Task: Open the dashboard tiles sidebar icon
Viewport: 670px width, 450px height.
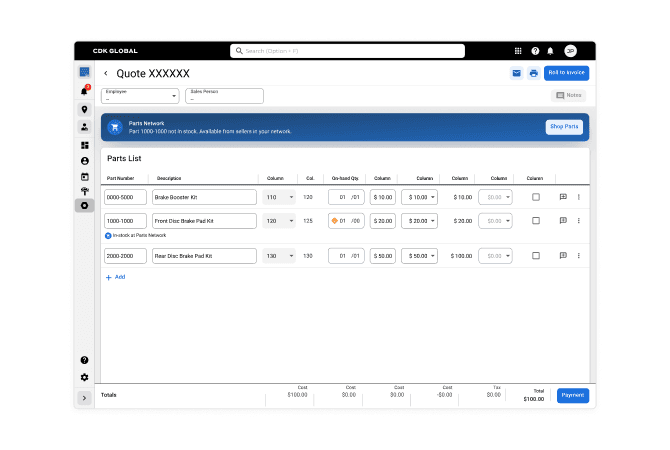Action: (x=85, y=145)
